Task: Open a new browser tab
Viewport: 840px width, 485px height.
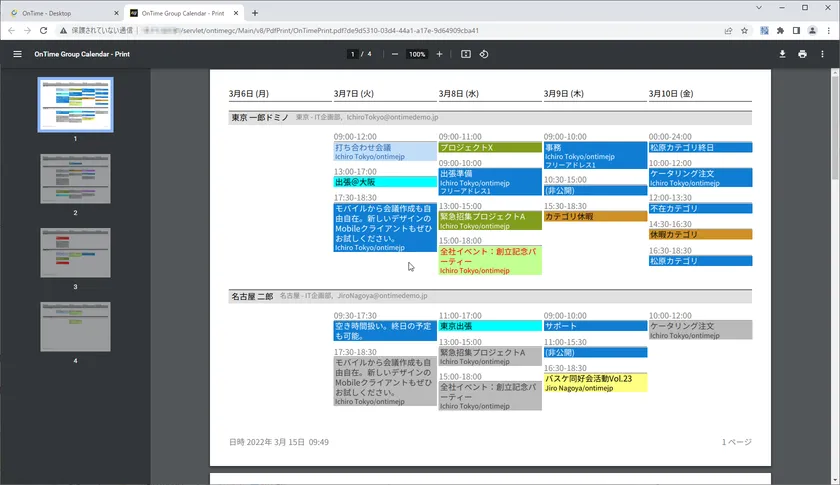Action: 255,13
